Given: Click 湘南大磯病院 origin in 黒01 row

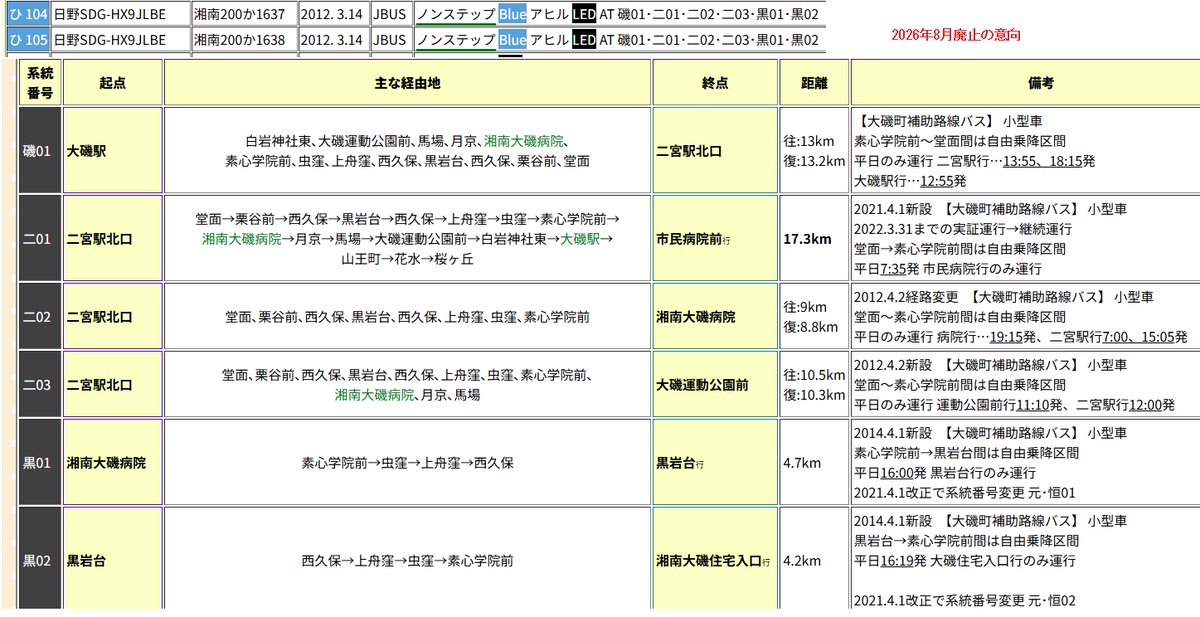Looking at the screenshot, I should click(106, 463).
